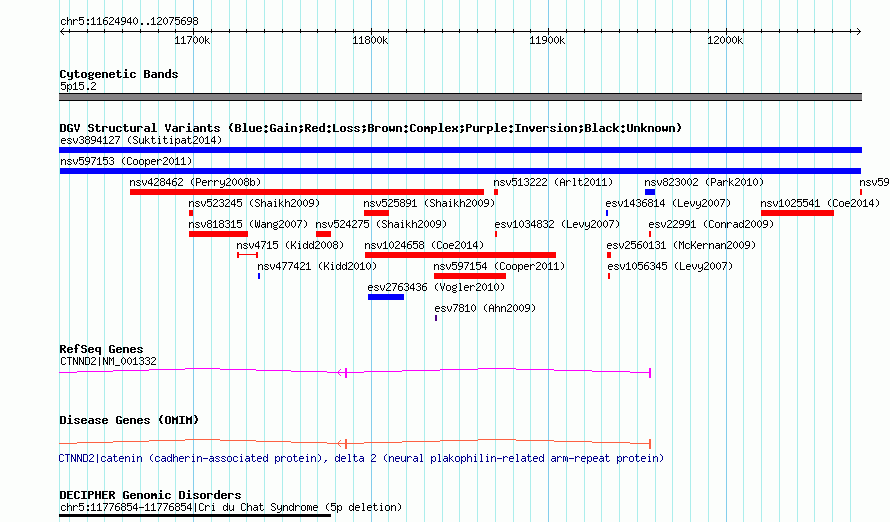Select the black Cri du Chat region bar
This screenshot has width=890, height=522.
coord(195,516)
